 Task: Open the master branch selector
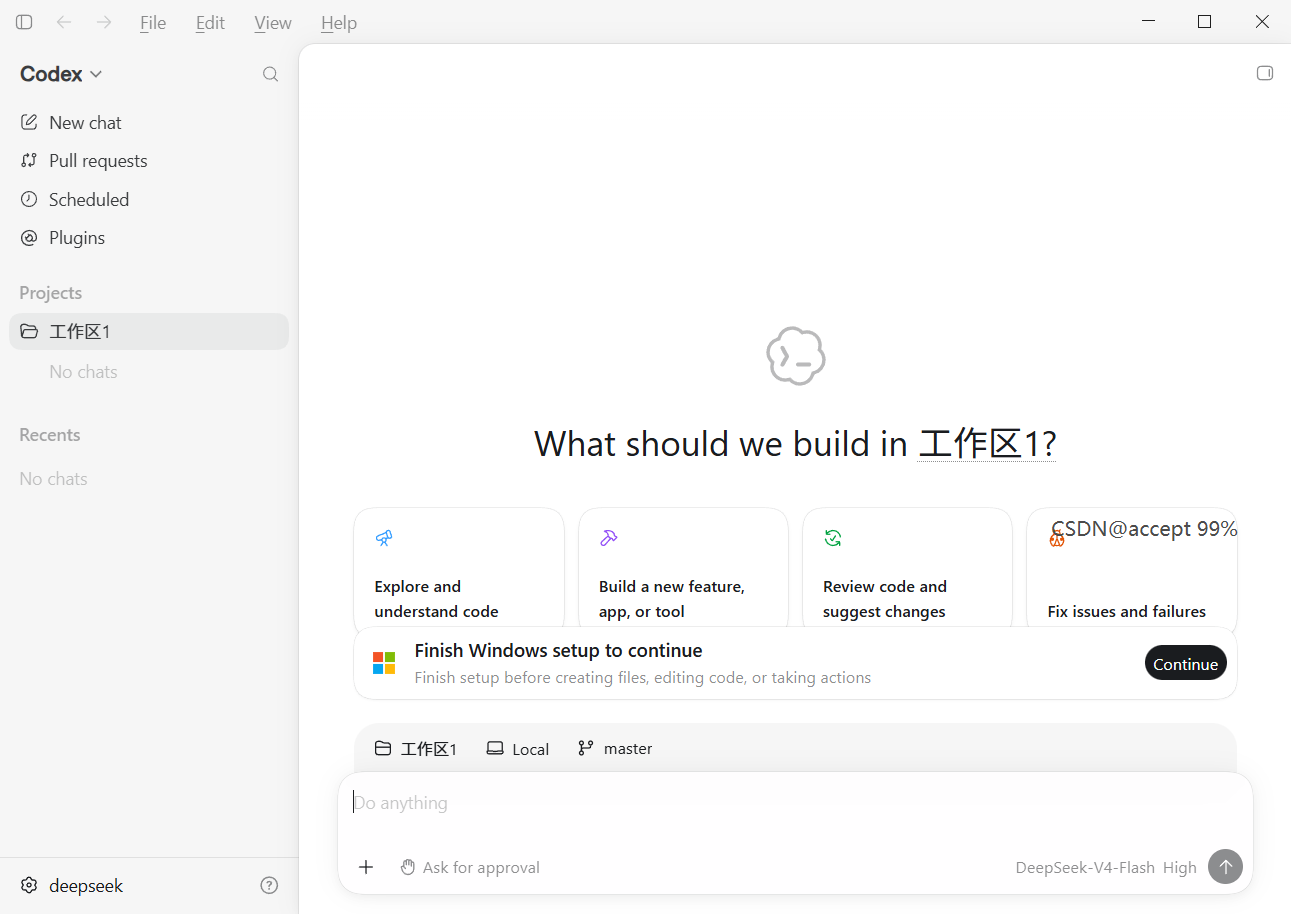point(615,748)
